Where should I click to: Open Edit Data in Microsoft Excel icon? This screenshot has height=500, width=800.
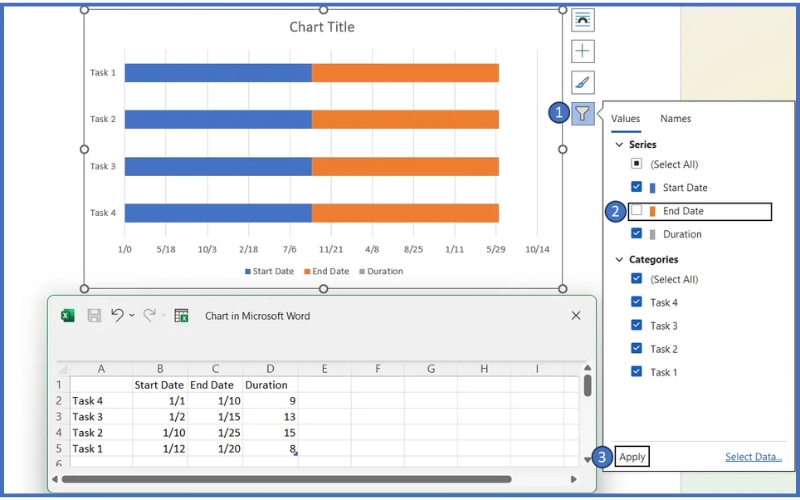tap(181, 316)
